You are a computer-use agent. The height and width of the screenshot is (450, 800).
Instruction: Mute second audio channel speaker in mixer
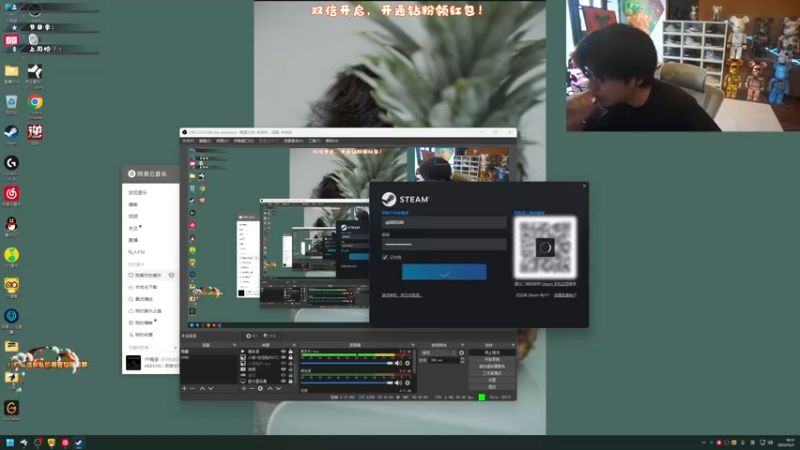pos(398,383)
